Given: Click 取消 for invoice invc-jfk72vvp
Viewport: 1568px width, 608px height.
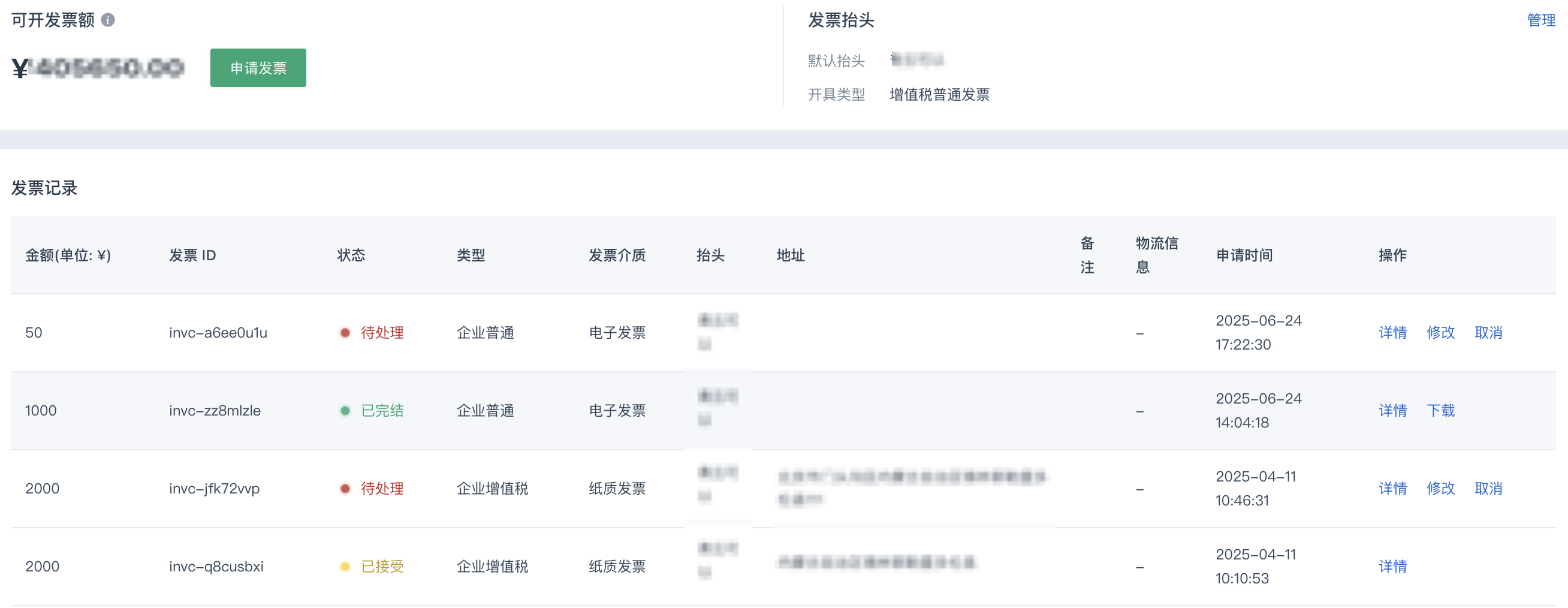Looking at the screenshot, I should click(x=1488, y=489).
